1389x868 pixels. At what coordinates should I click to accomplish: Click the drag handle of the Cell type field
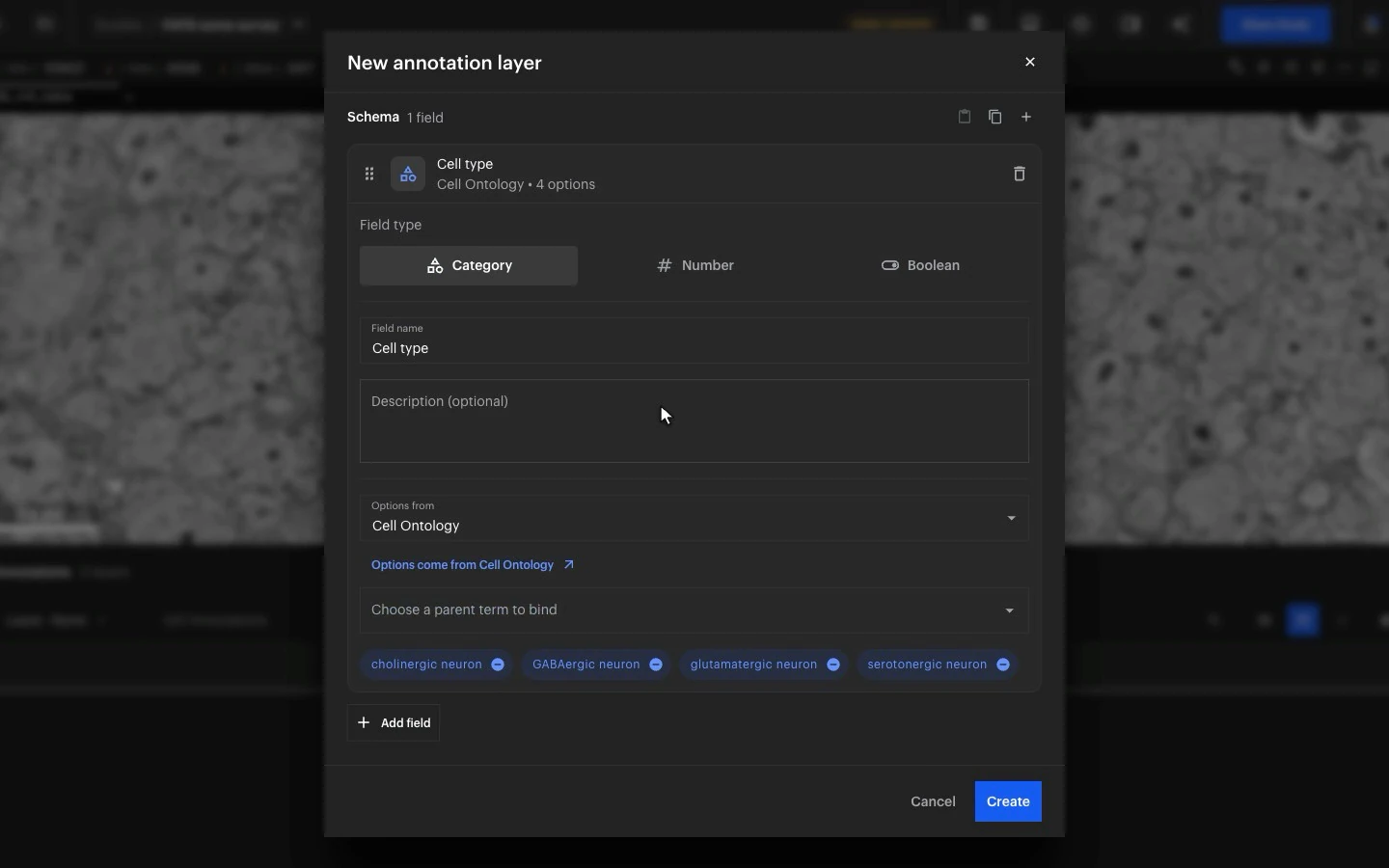click(x=369, y=175)
